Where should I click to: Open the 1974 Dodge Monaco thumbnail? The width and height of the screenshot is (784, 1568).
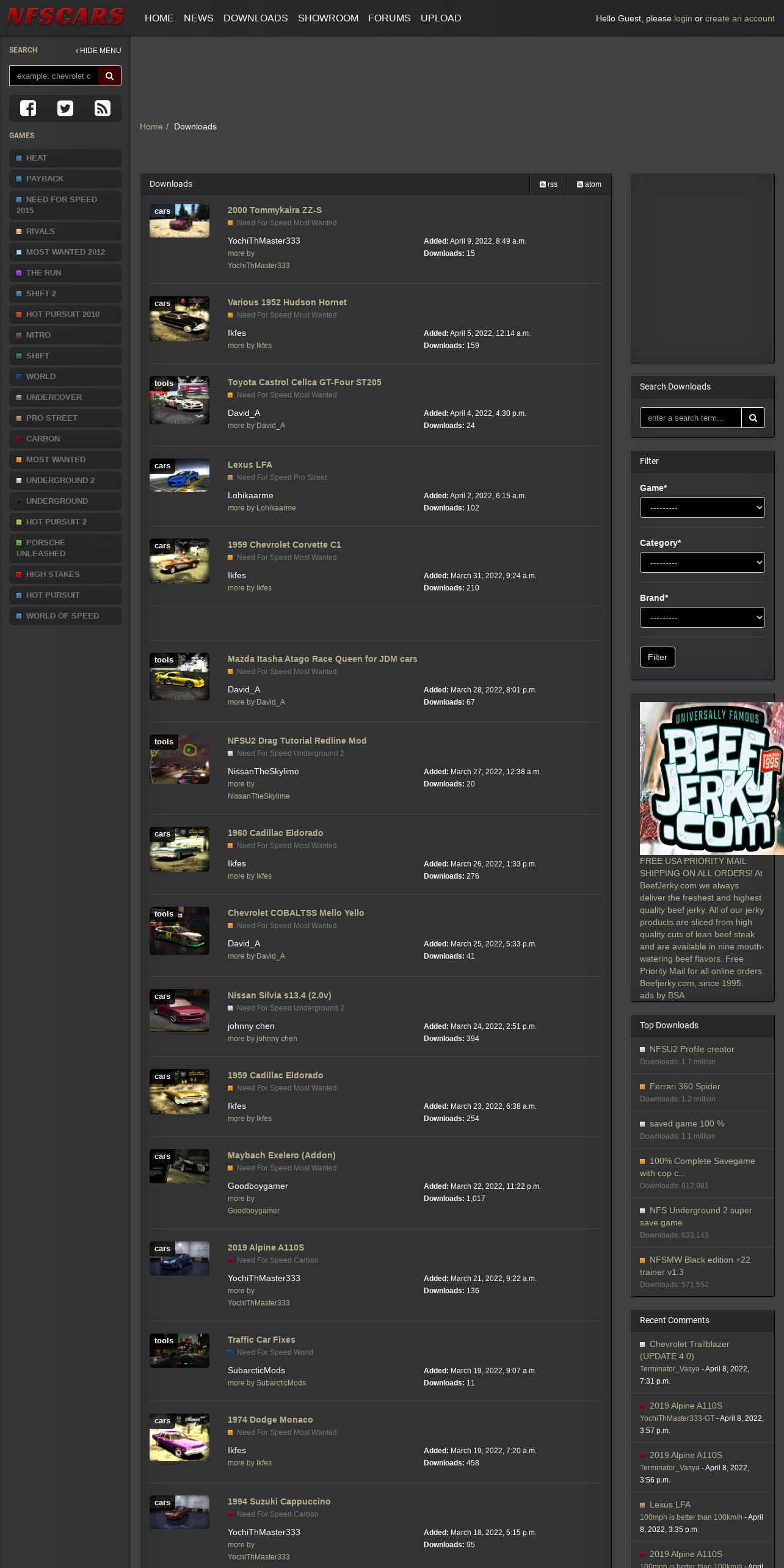pyautogui.click(x=180, y=1437)
